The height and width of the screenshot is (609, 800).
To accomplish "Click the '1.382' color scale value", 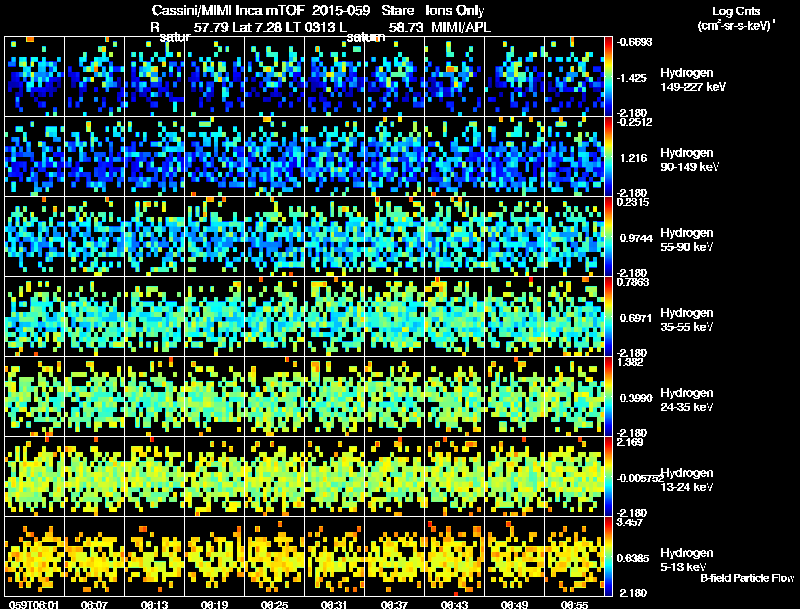I will point(630,362).
